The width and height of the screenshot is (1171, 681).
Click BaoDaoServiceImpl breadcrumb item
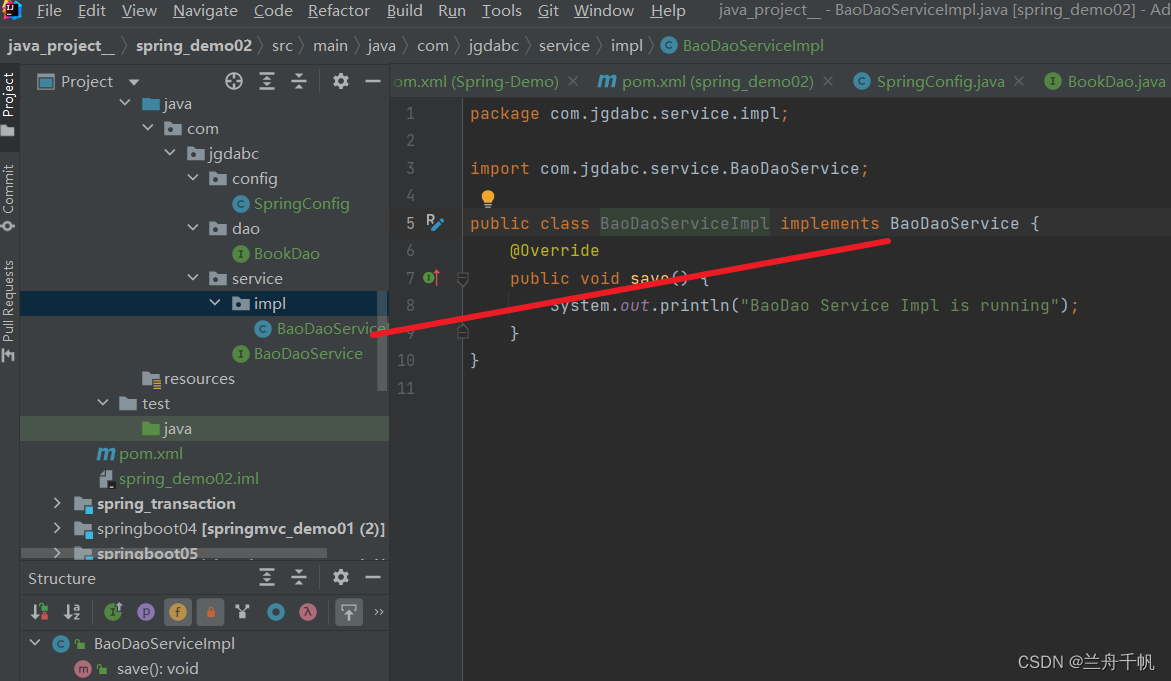pos(742,46)
